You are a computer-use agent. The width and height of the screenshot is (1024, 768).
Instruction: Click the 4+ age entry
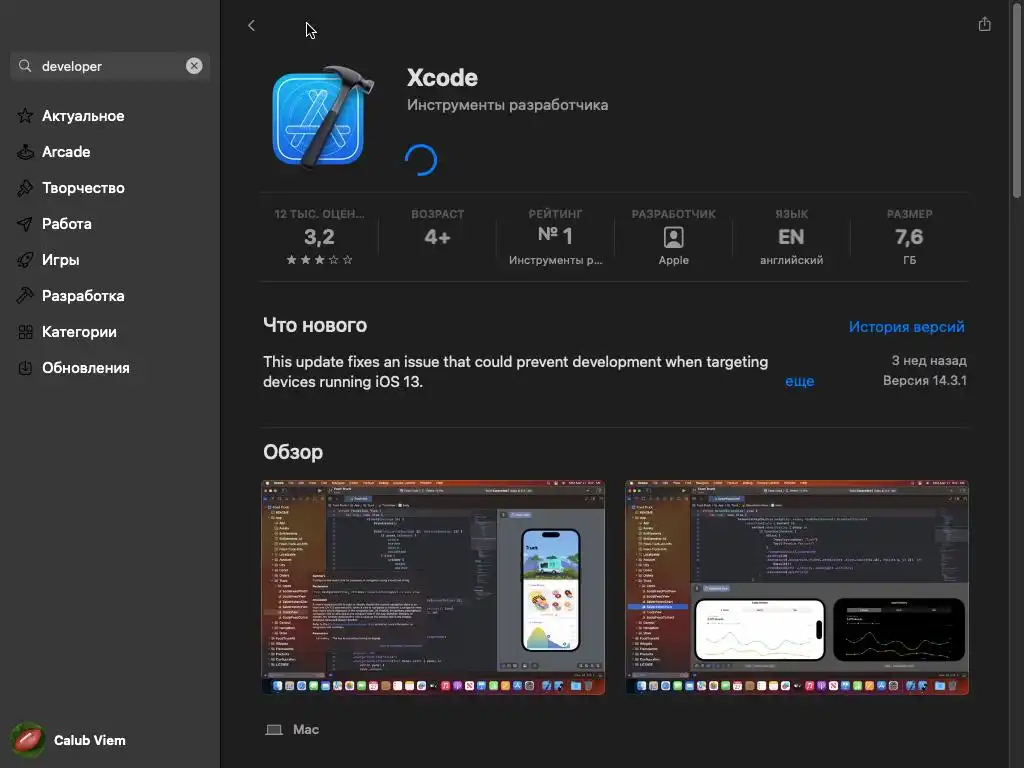pyautogui.click(x=438, y=237)
